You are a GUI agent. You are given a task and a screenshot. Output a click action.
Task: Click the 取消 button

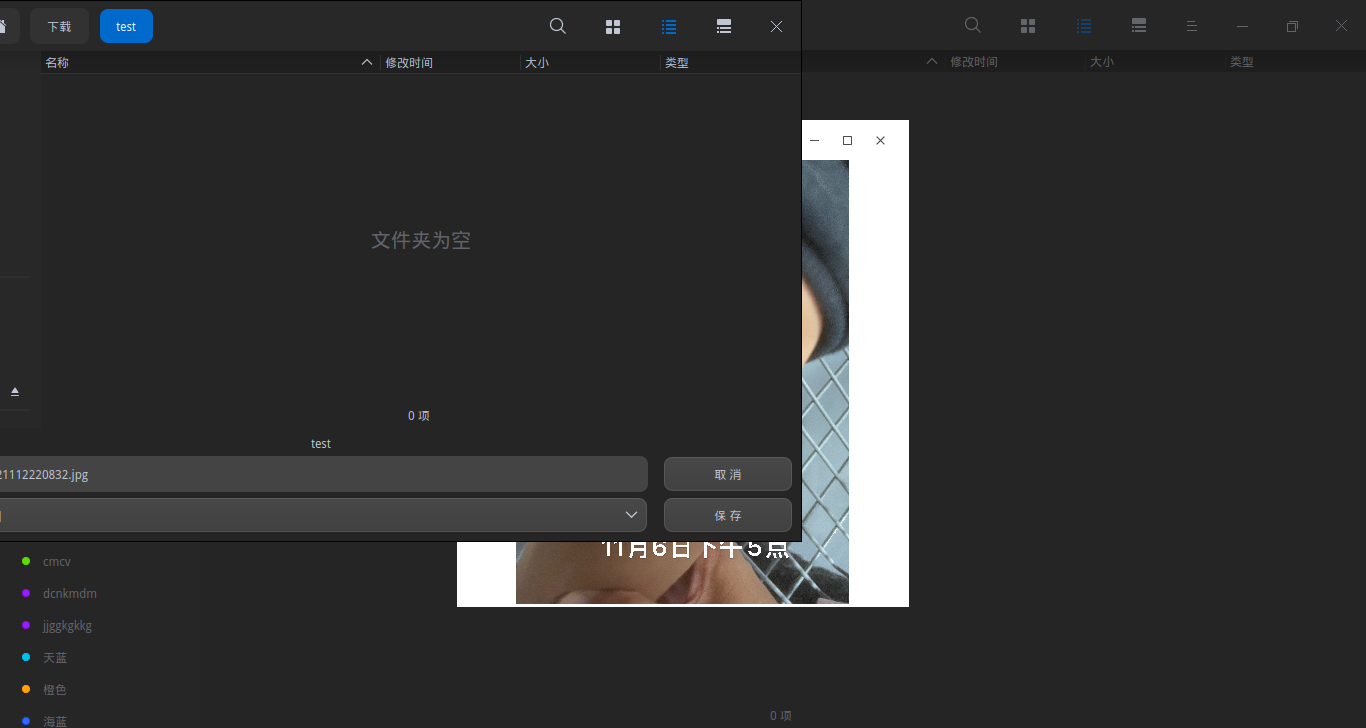tap(727, 473)
